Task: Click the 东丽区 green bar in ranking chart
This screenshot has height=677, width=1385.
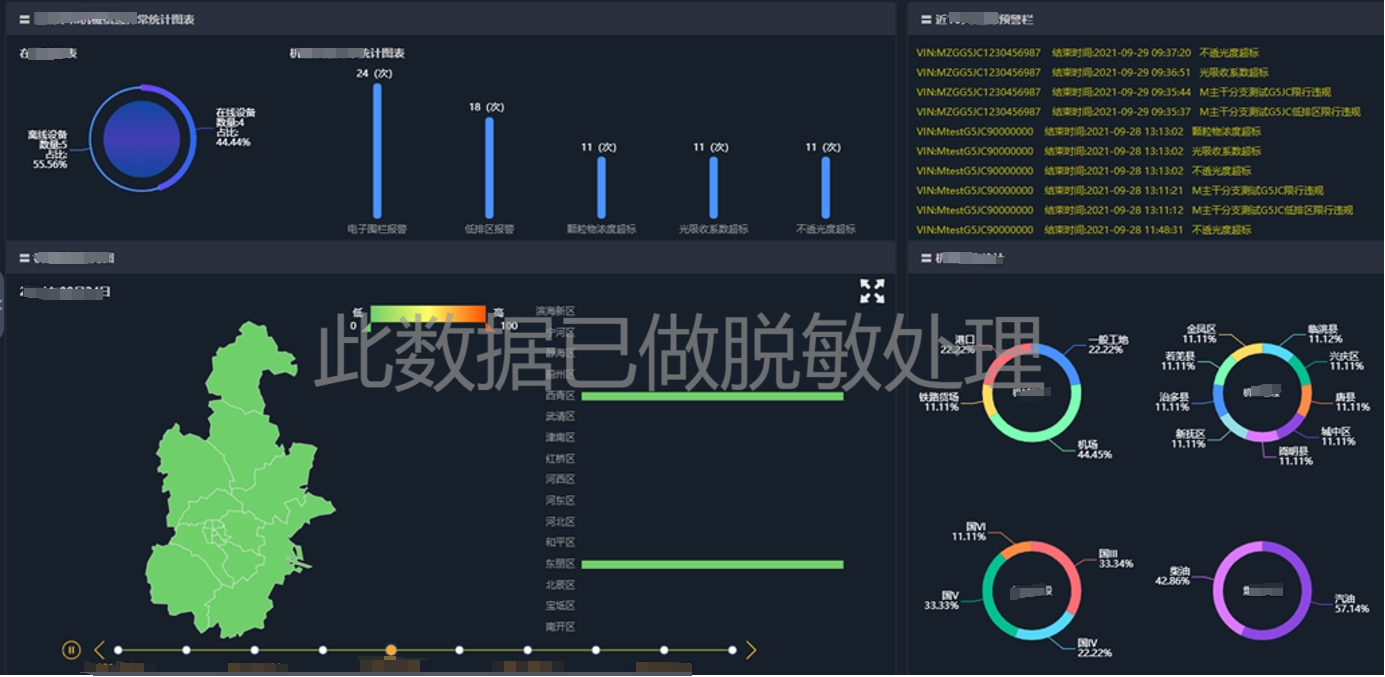Action: point(712,565)
